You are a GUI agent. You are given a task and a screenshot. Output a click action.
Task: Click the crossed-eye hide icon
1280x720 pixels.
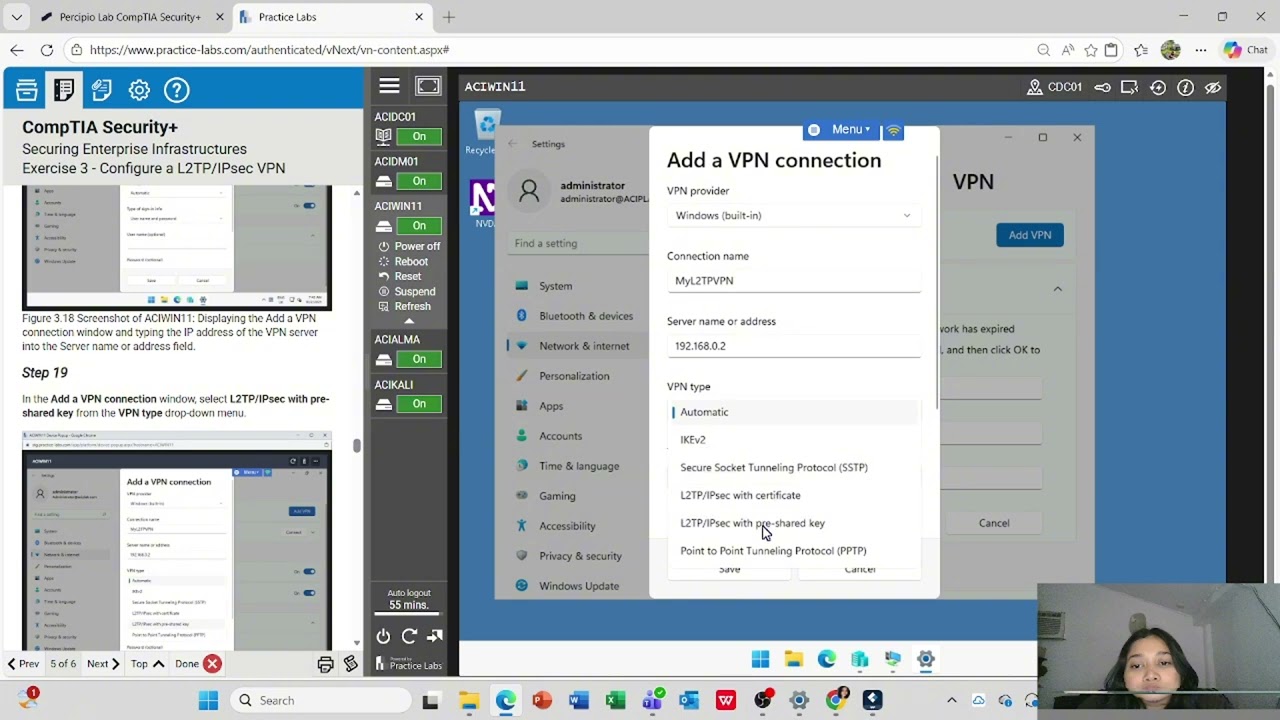coord(1213,87)
